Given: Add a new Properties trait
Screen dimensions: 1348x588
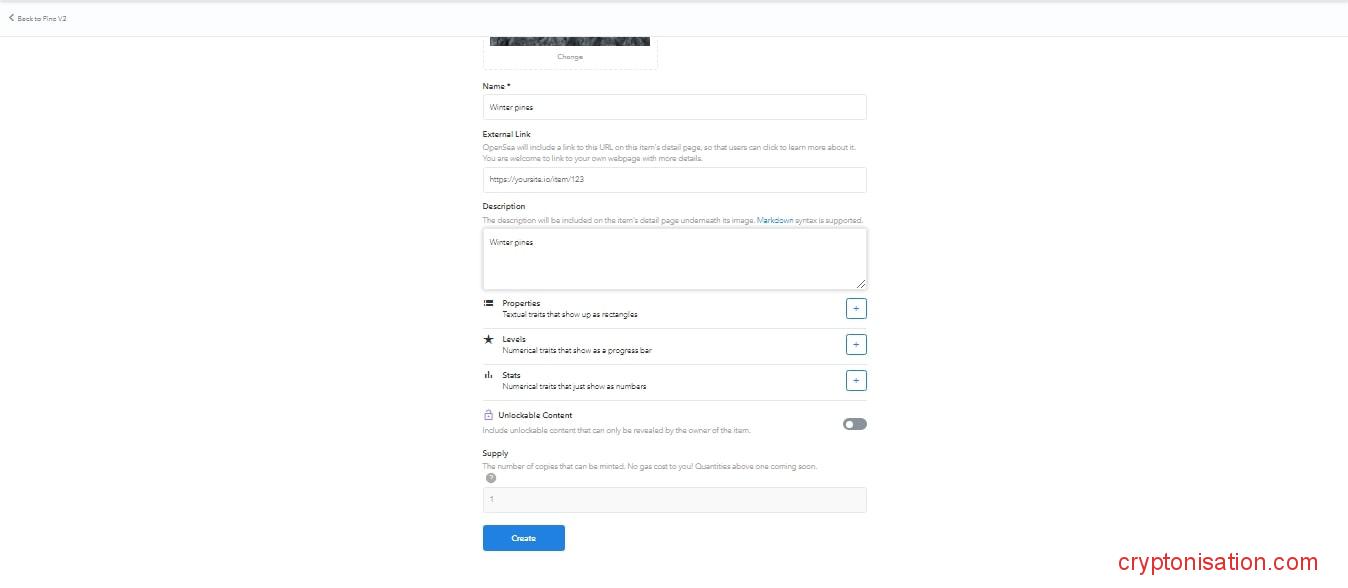Looking at the screenshot, I should [x=856, y=308].
